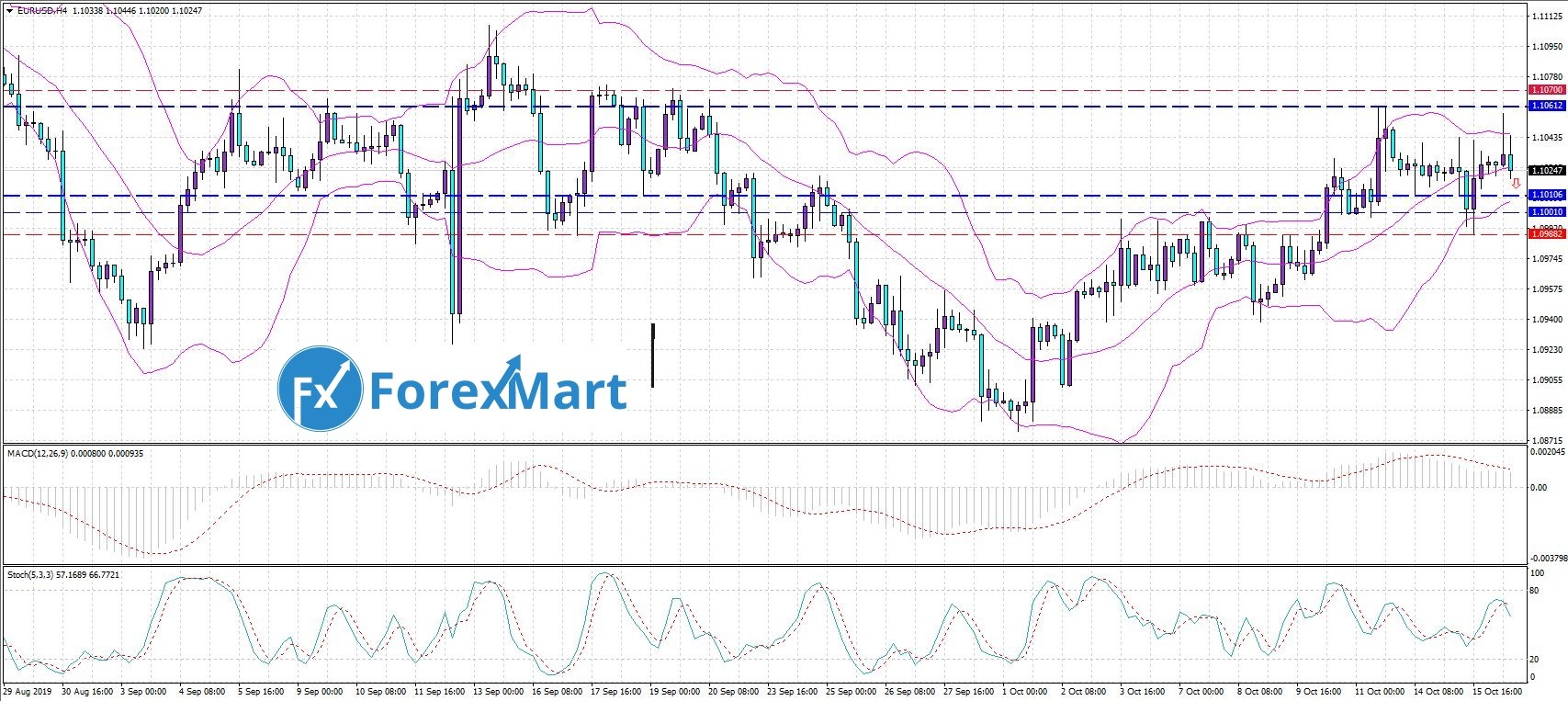Click the red down arrow signal marker
The width and height of the screenshot is (1568, 701).
[1516, 185]
